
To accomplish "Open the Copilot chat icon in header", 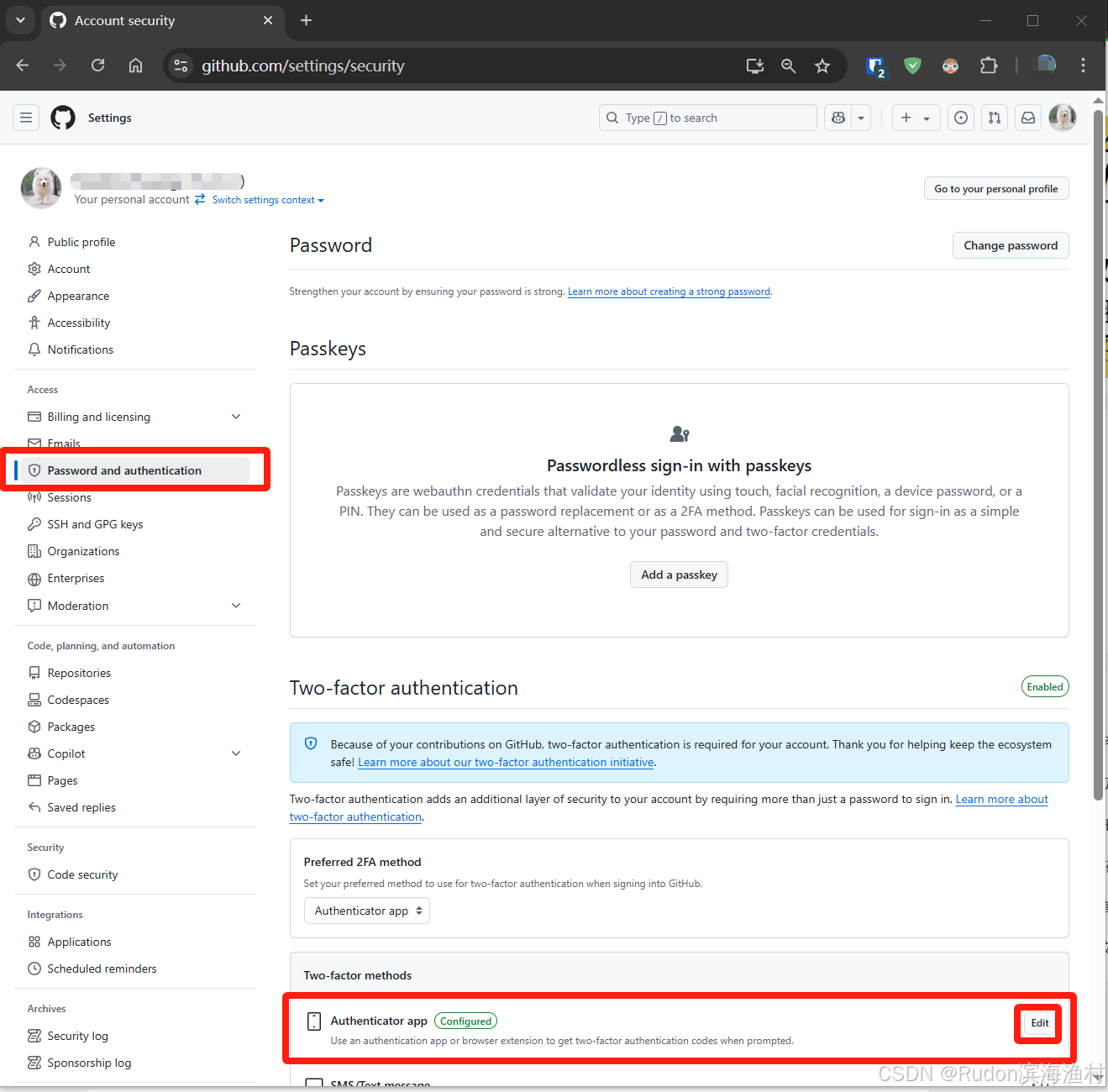I will 838,118.
